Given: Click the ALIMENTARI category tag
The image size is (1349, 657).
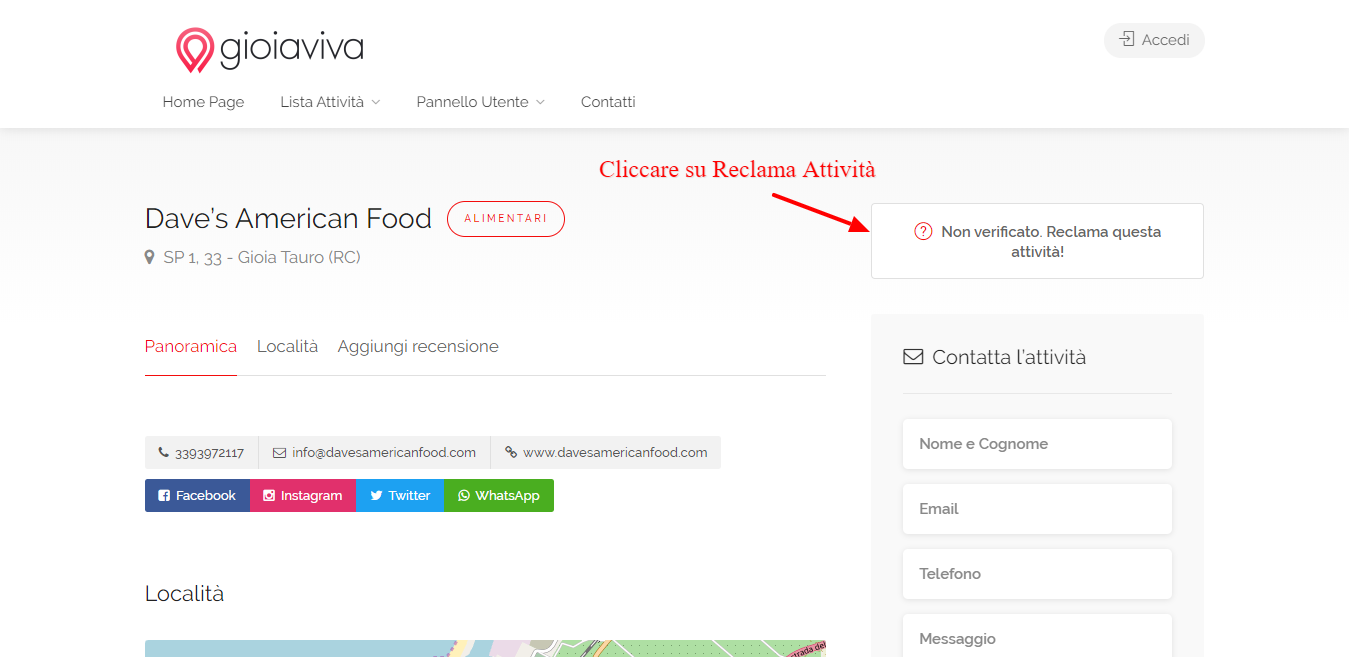Looking at the screenshot, I should [x=506, y=219].
